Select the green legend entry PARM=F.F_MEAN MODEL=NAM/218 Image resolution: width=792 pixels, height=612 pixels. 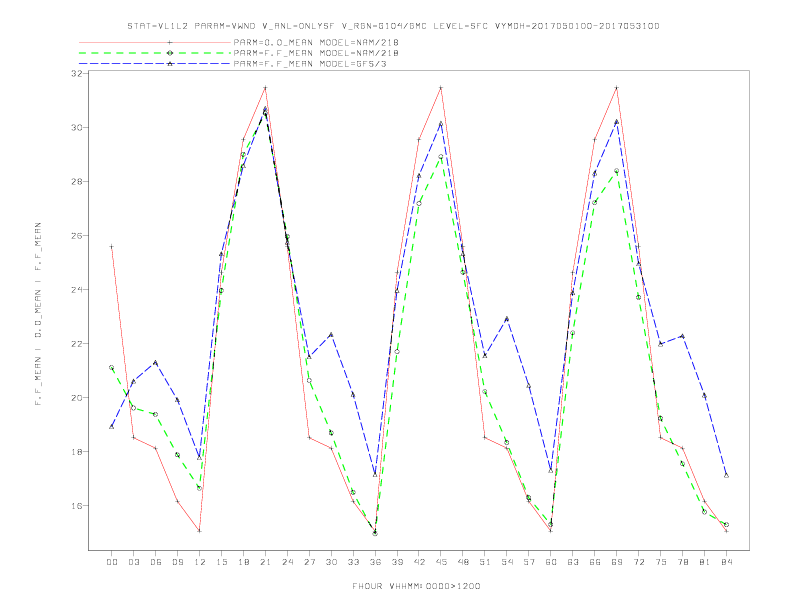(316, 53)
